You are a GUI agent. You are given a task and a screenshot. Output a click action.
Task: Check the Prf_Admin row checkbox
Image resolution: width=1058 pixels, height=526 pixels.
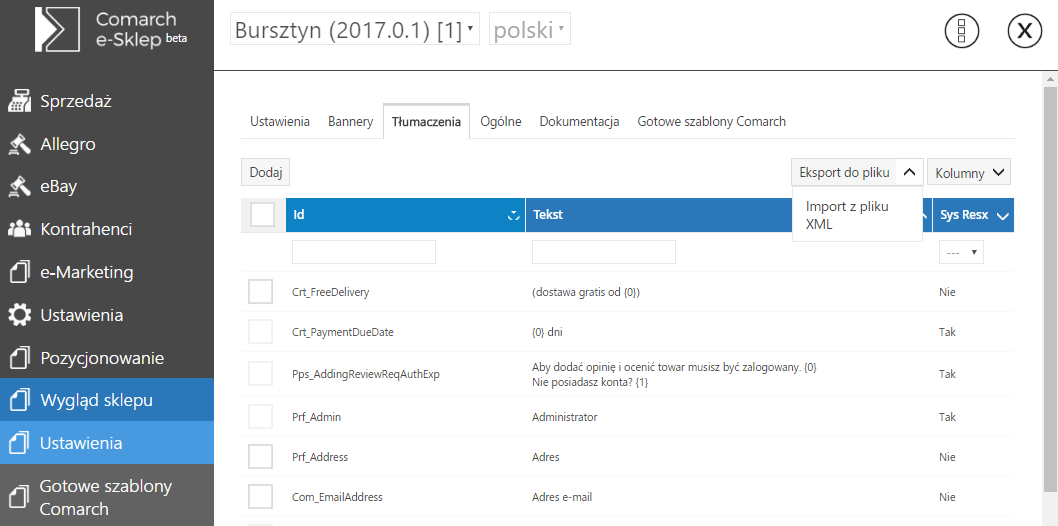click(x=260, y=417)
